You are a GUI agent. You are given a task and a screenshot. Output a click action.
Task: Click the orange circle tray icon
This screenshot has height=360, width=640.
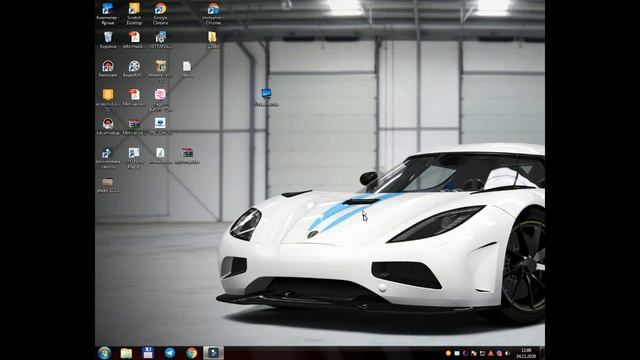click(448, 353)
